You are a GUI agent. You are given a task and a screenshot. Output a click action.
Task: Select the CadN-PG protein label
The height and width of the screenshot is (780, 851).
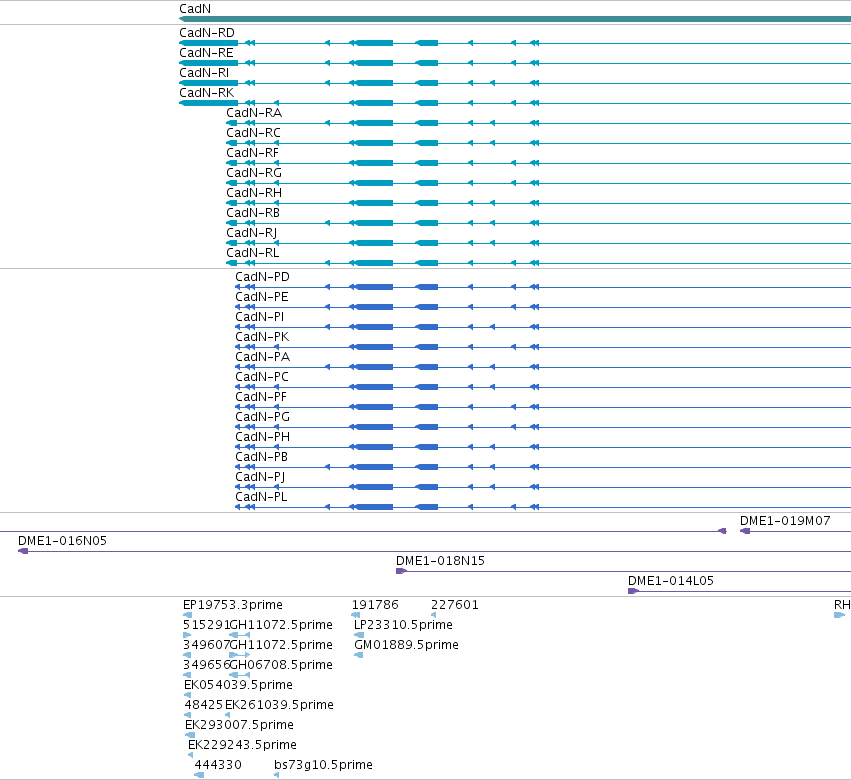262,417
